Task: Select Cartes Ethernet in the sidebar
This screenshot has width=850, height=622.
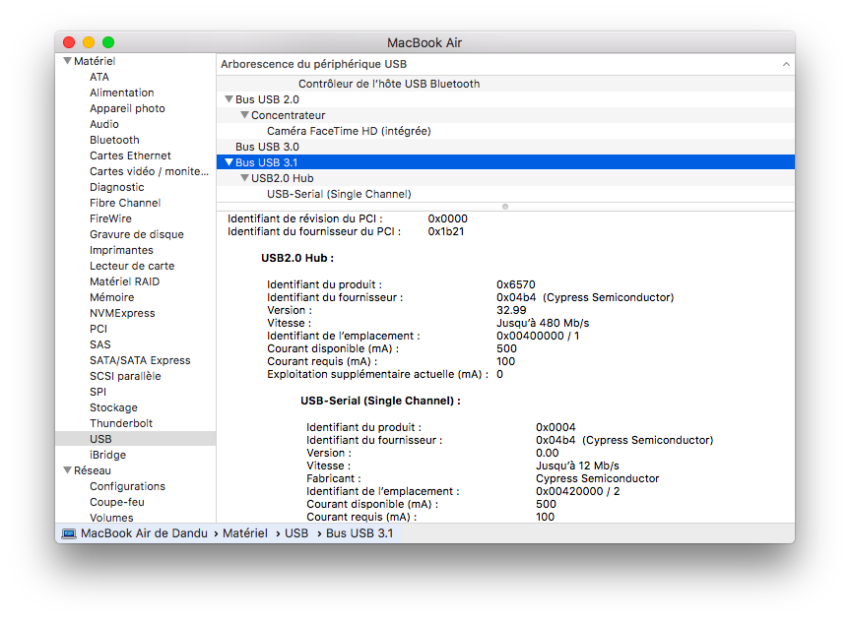Action: coord(130,156)
